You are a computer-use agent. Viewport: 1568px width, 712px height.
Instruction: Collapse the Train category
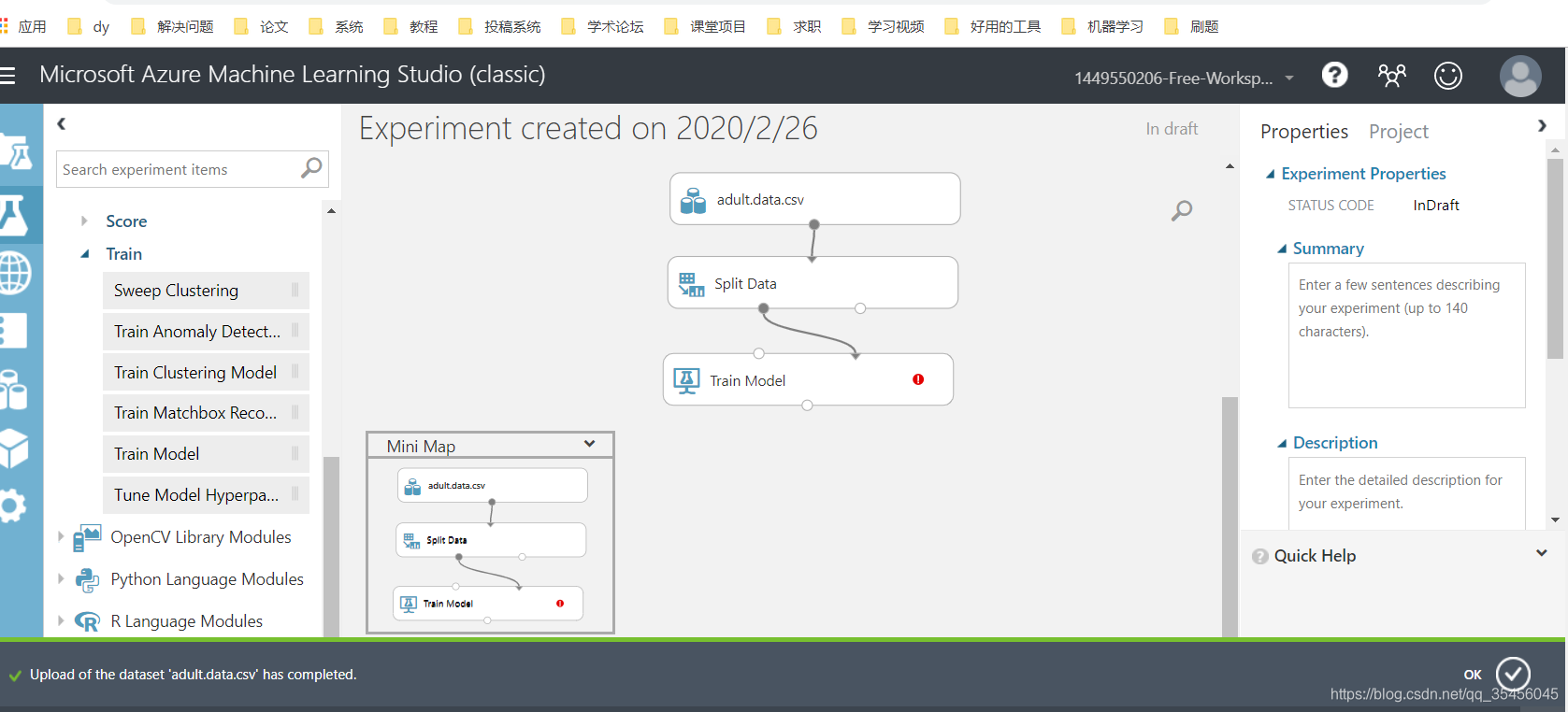[85, 253]
